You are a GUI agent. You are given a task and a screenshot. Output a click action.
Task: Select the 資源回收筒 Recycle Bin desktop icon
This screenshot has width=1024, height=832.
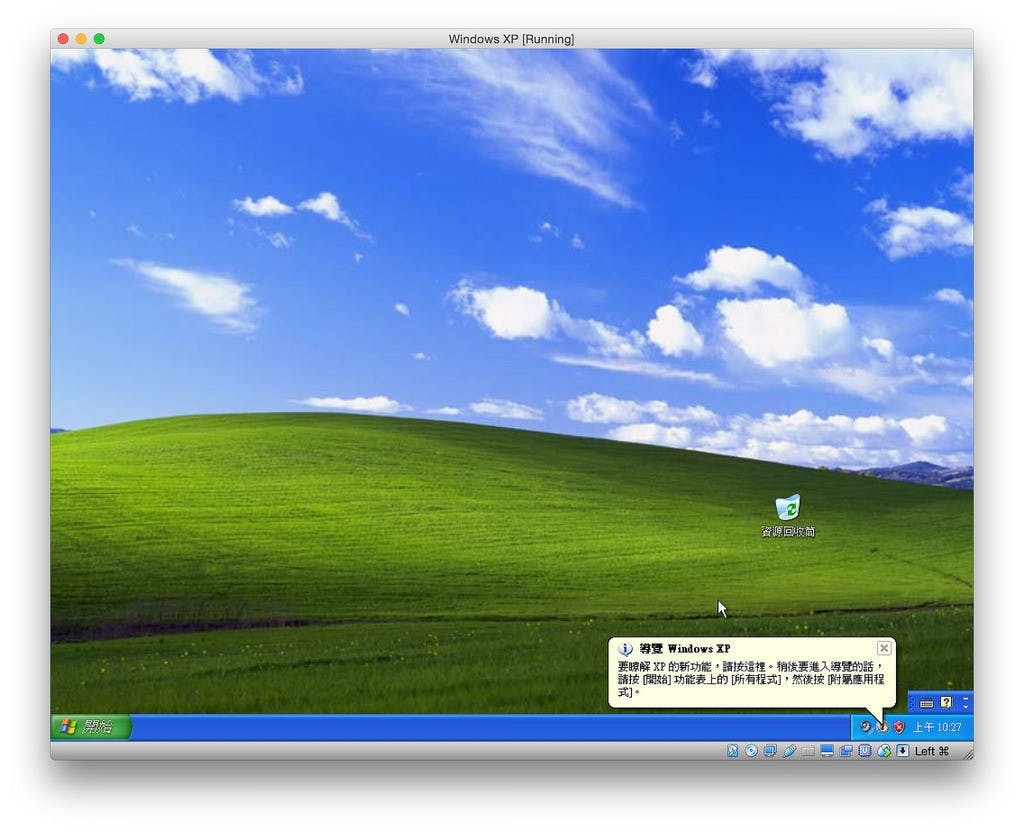[x=788, y=517]
